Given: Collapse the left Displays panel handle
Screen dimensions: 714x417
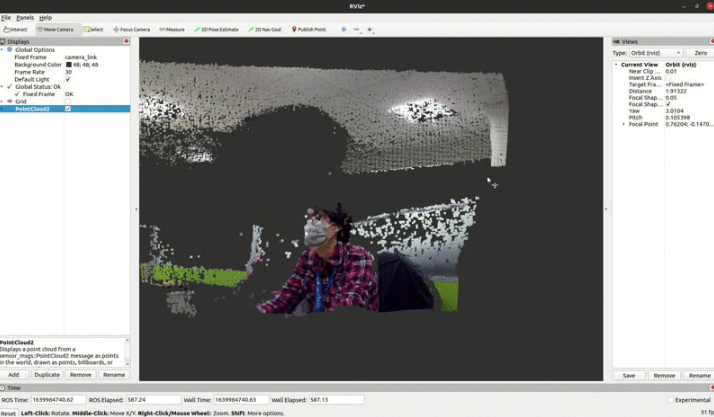Looking at the screenshot, I should pos(136,209).
